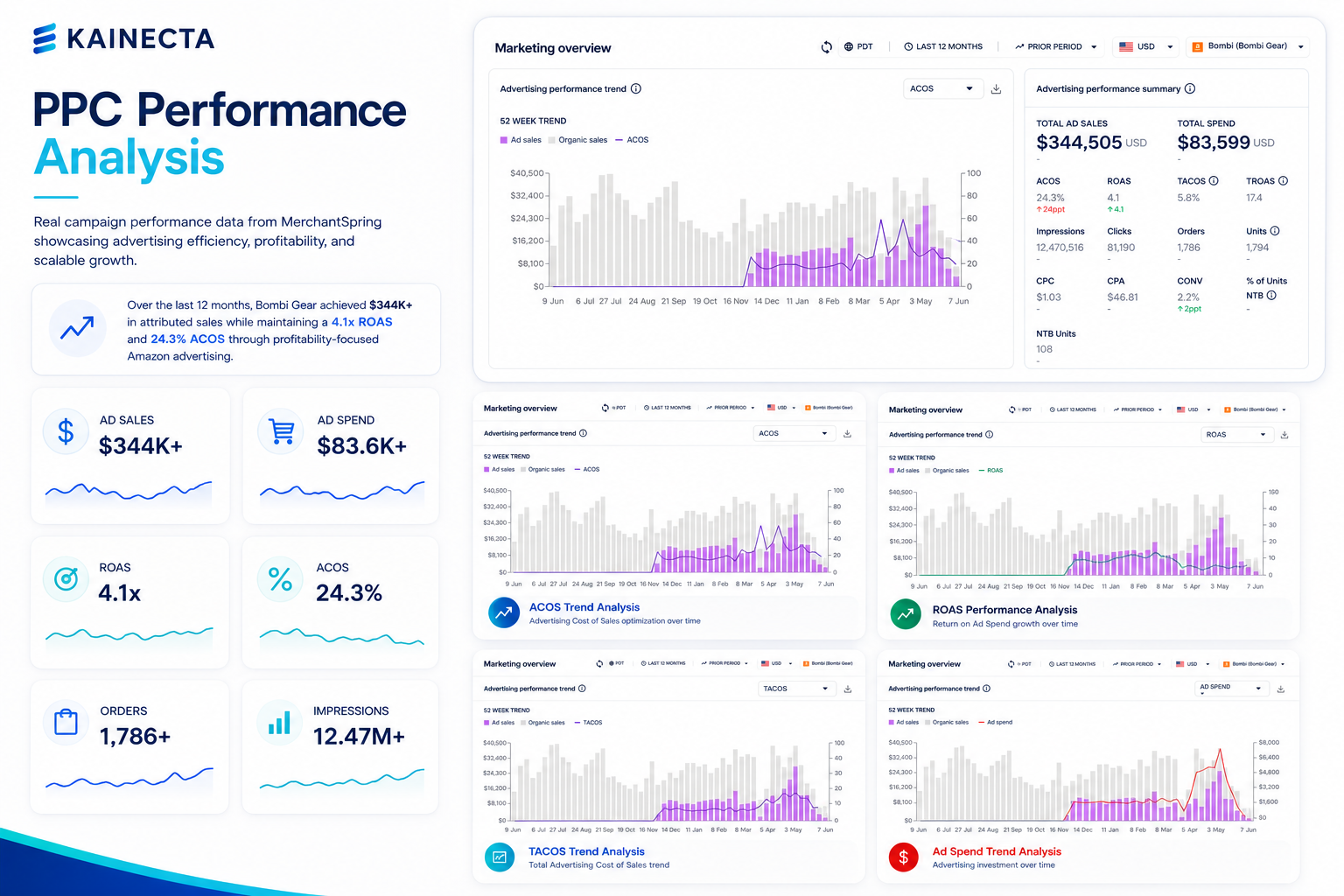
Task: Click the refresh icon in main Marketing overview
Action: point(826,47)
